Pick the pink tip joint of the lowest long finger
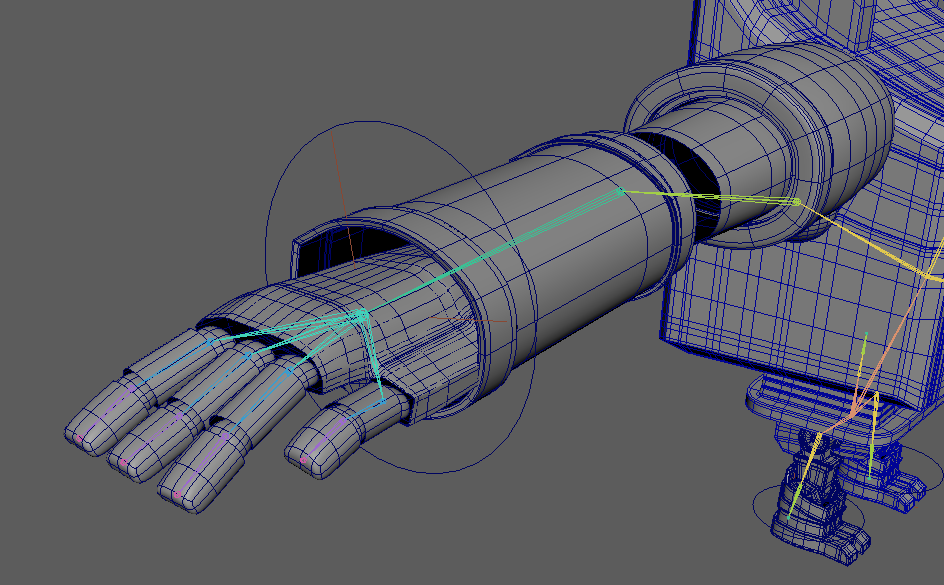944x585 pixels. click(x=176, y=494)
